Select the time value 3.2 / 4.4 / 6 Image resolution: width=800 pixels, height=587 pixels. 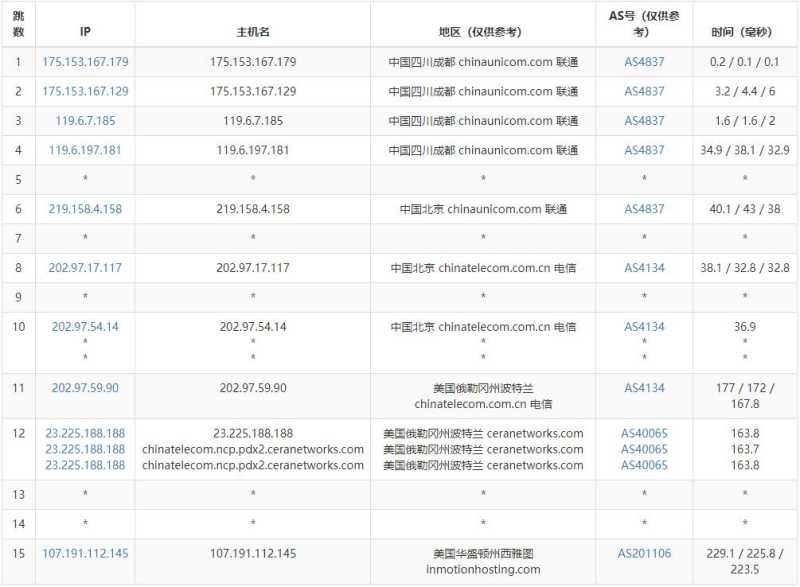point(744,92)
